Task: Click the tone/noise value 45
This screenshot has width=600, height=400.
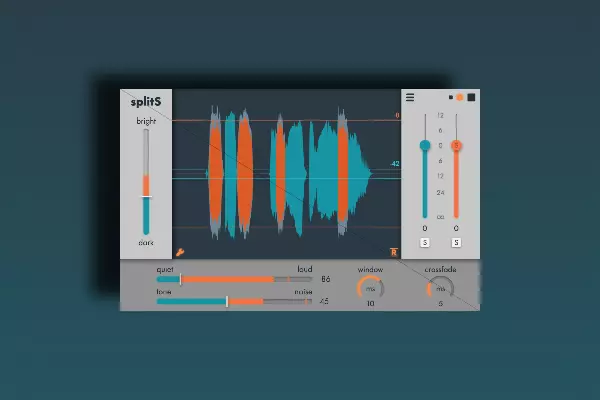Action: pos(324,301)
